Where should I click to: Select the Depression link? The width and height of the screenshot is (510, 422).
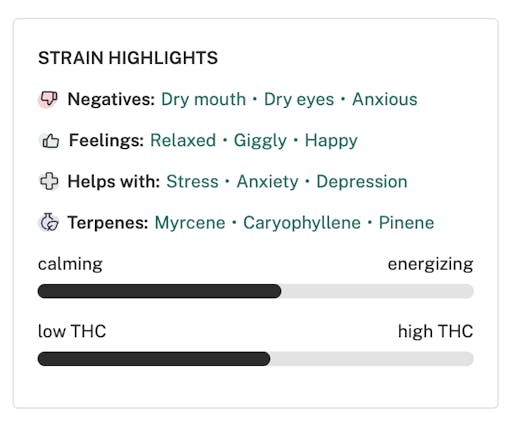click(x=362, y=182)
